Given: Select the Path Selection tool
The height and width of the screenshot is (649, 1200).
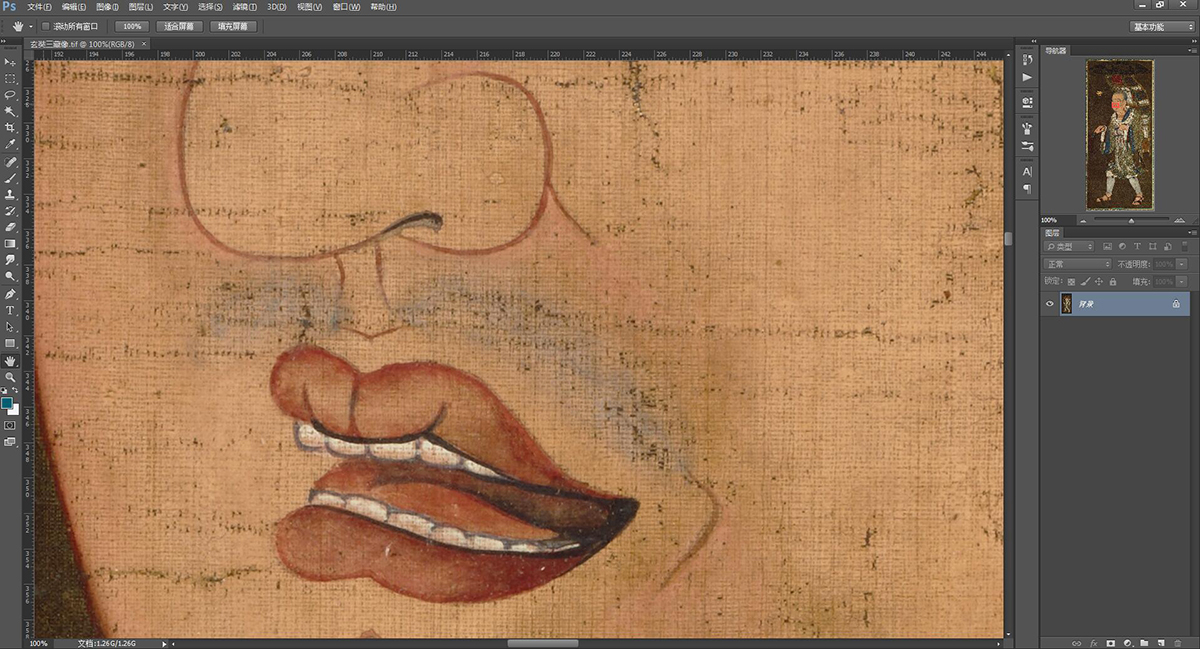Looking at the screenshot, I should [x=10, y=327].
